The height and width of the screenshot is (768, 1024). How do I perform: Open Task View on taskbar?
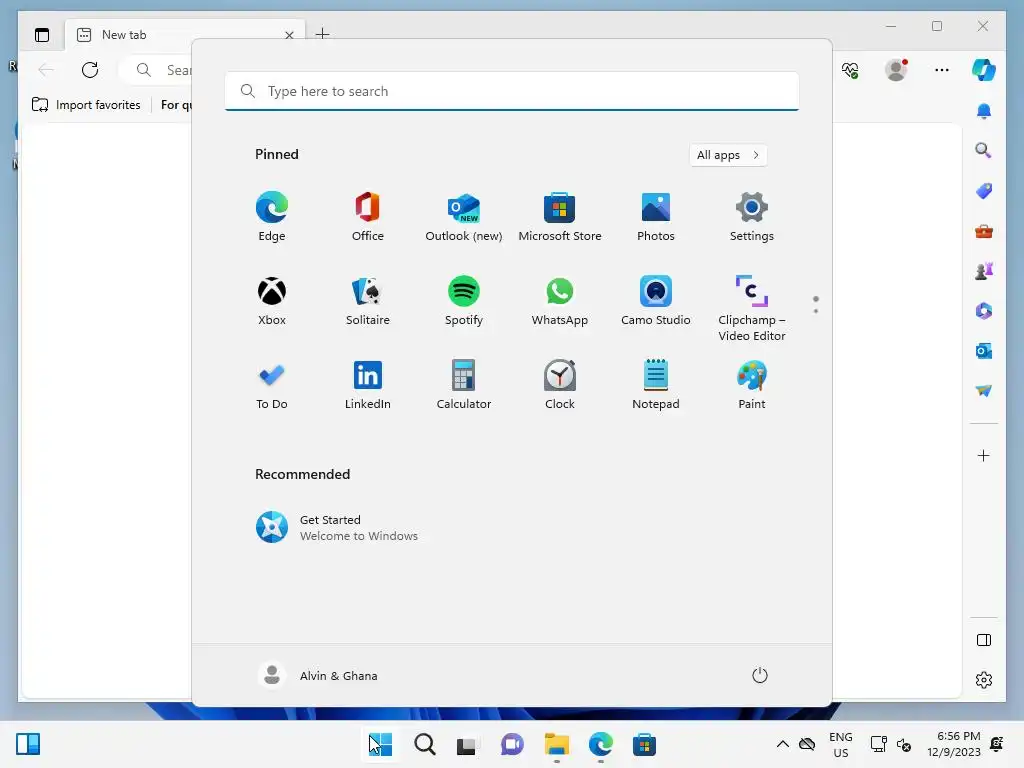tap(468, 744)
